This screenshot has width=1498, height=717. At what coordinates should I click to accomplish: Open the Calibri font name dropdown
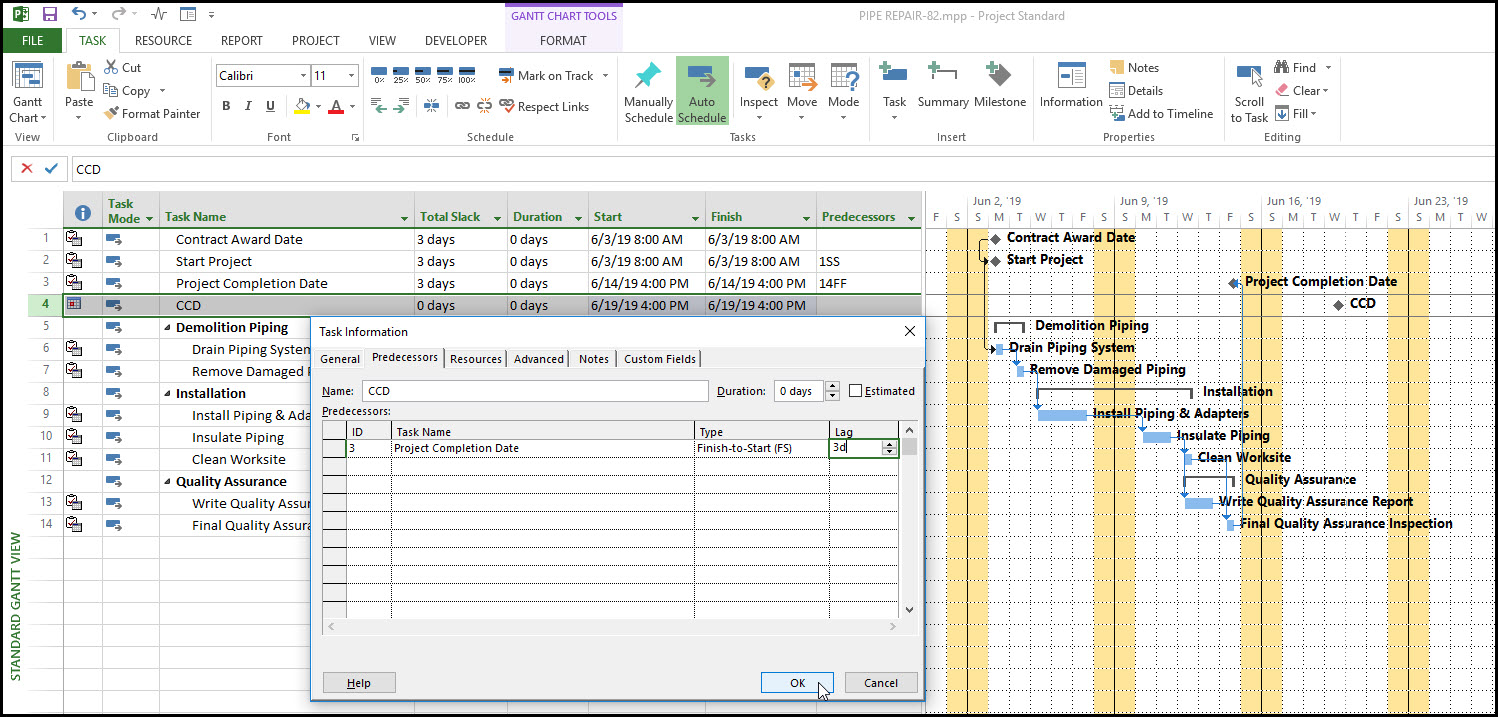click(x=303, y=76)
